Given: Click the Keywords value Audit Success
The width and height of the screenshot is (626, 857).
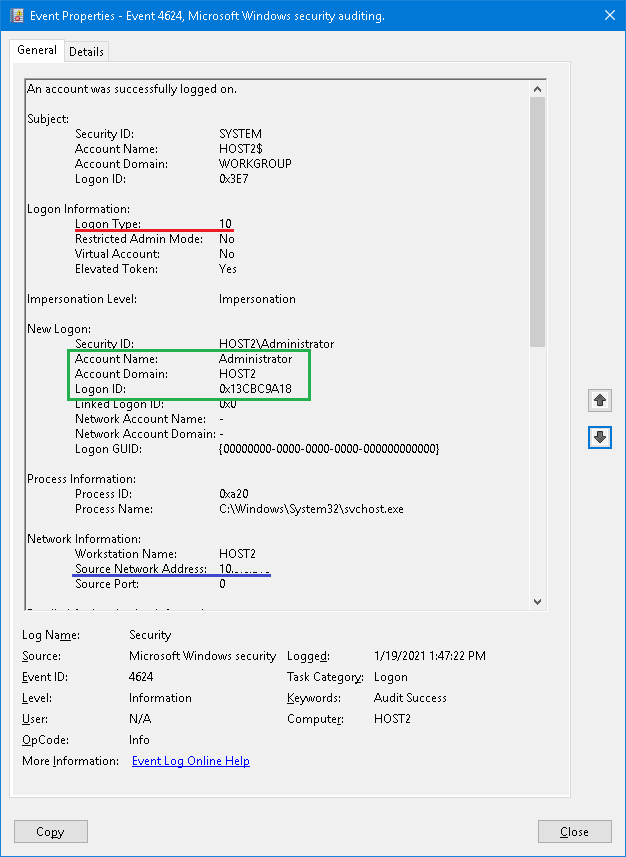Looking at the screenshot, I should [x=410, y=698].
